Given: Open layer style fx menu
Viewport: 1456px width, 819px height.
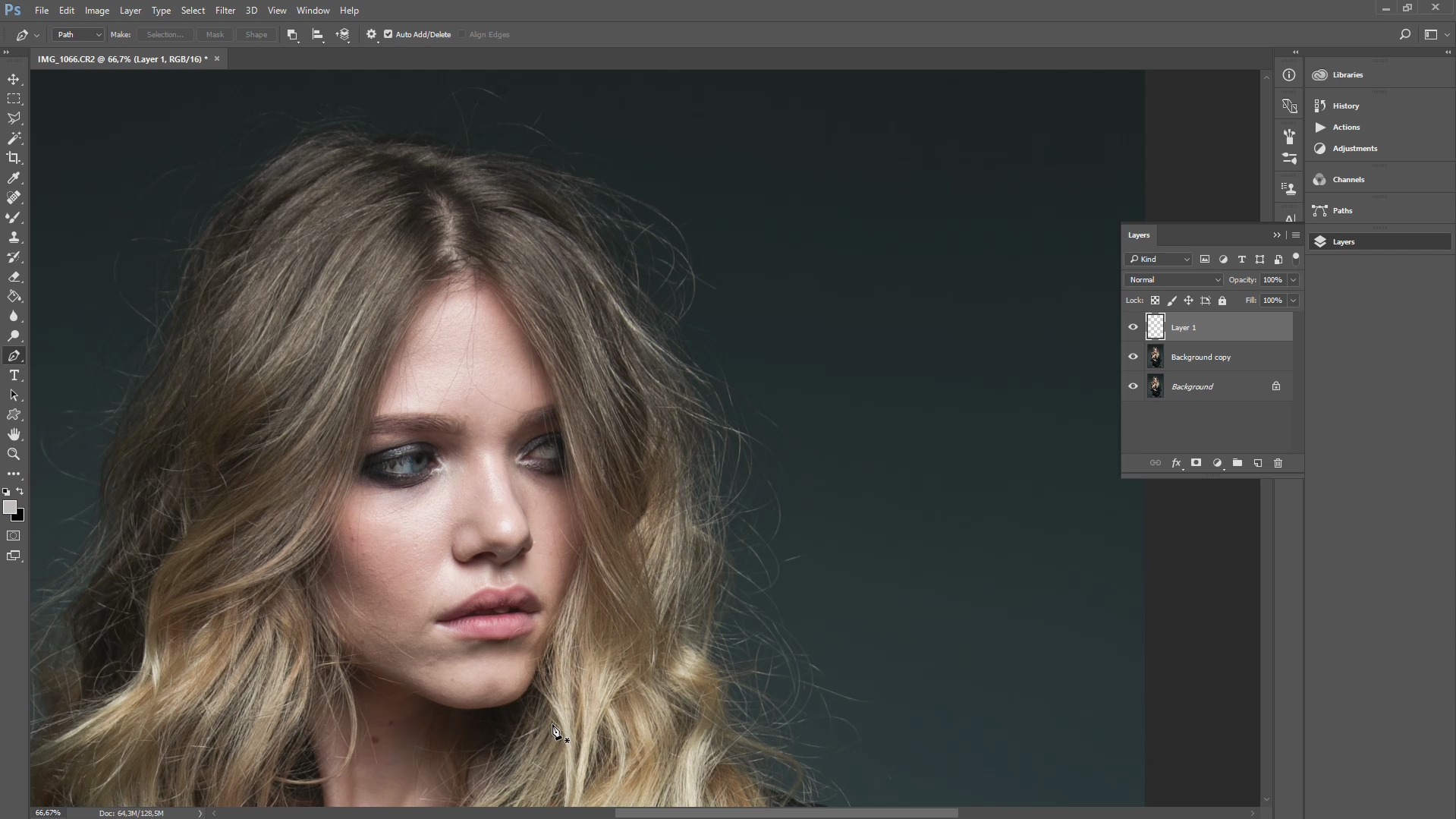Looking at the screenshot, I should click(x=1176, y=463).
